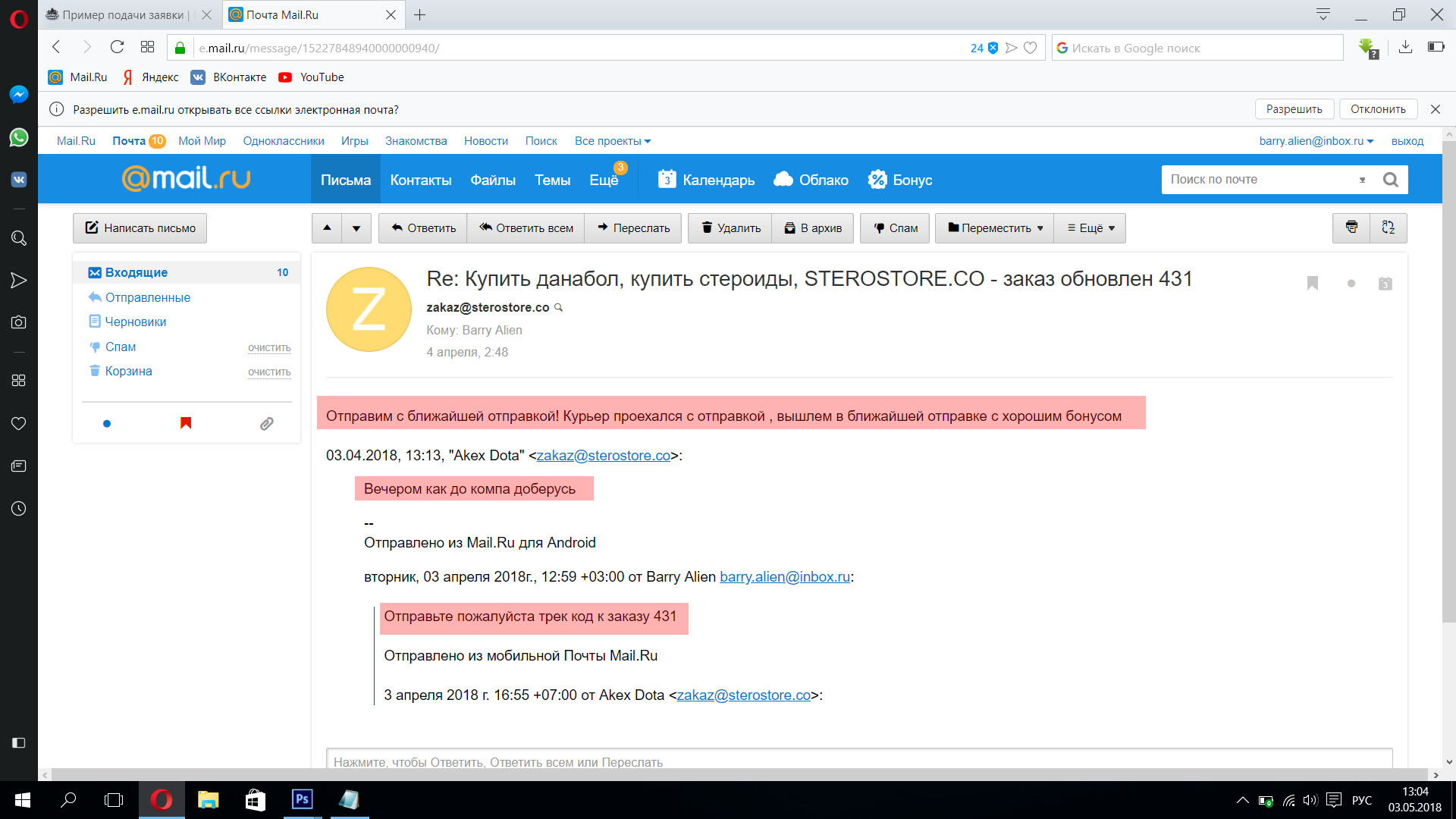Image resolution: width=1456 pixels, height=819 pixels.
Task: Open Cloud (Облако) service
Action: (x=811, y=180)
